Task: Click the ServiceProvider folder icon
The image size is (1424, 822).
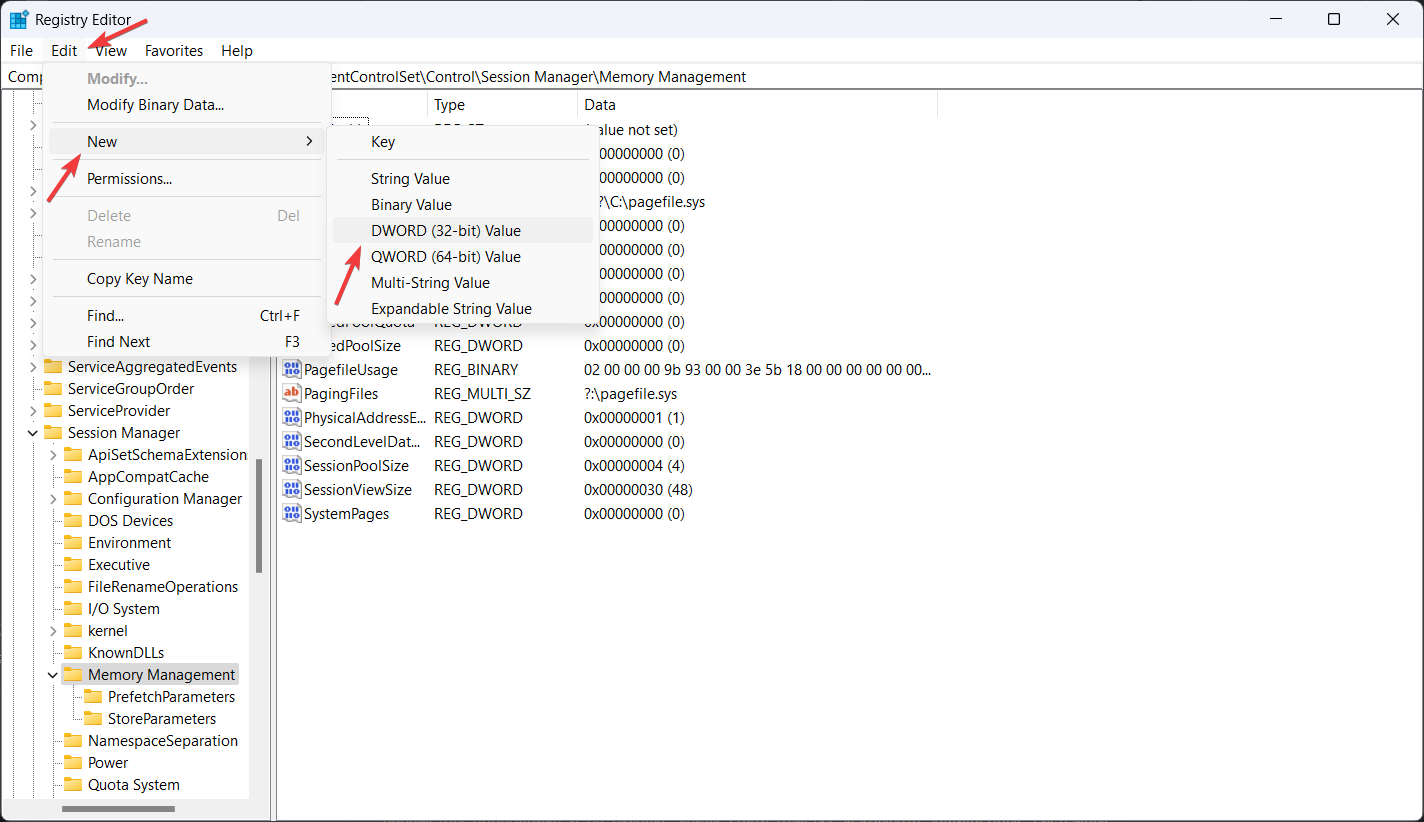Action: click(52, 411)
